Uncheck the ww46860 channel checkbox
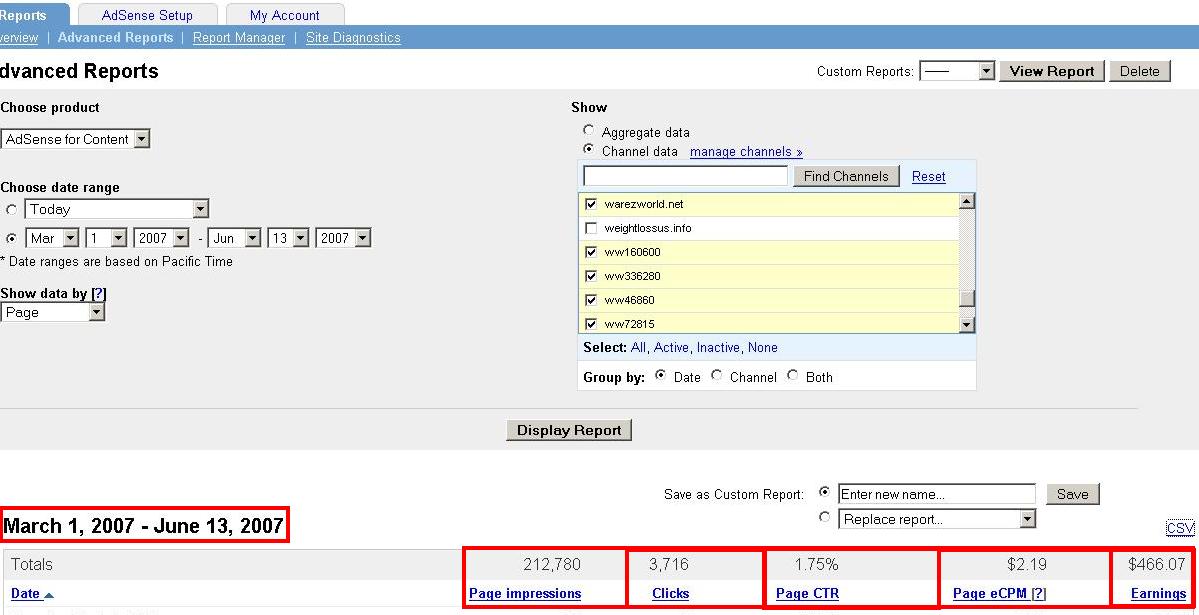 [590, 300]
